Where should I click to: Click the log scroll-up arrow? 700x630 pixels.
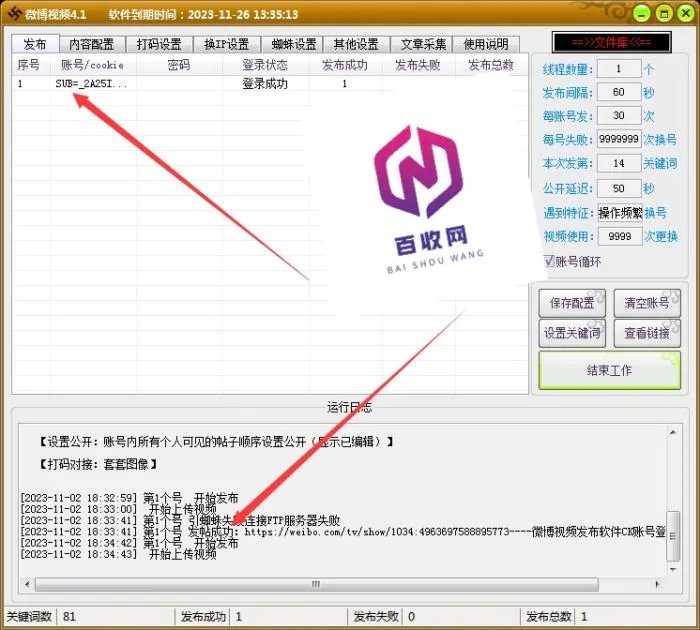pos(673,432)
